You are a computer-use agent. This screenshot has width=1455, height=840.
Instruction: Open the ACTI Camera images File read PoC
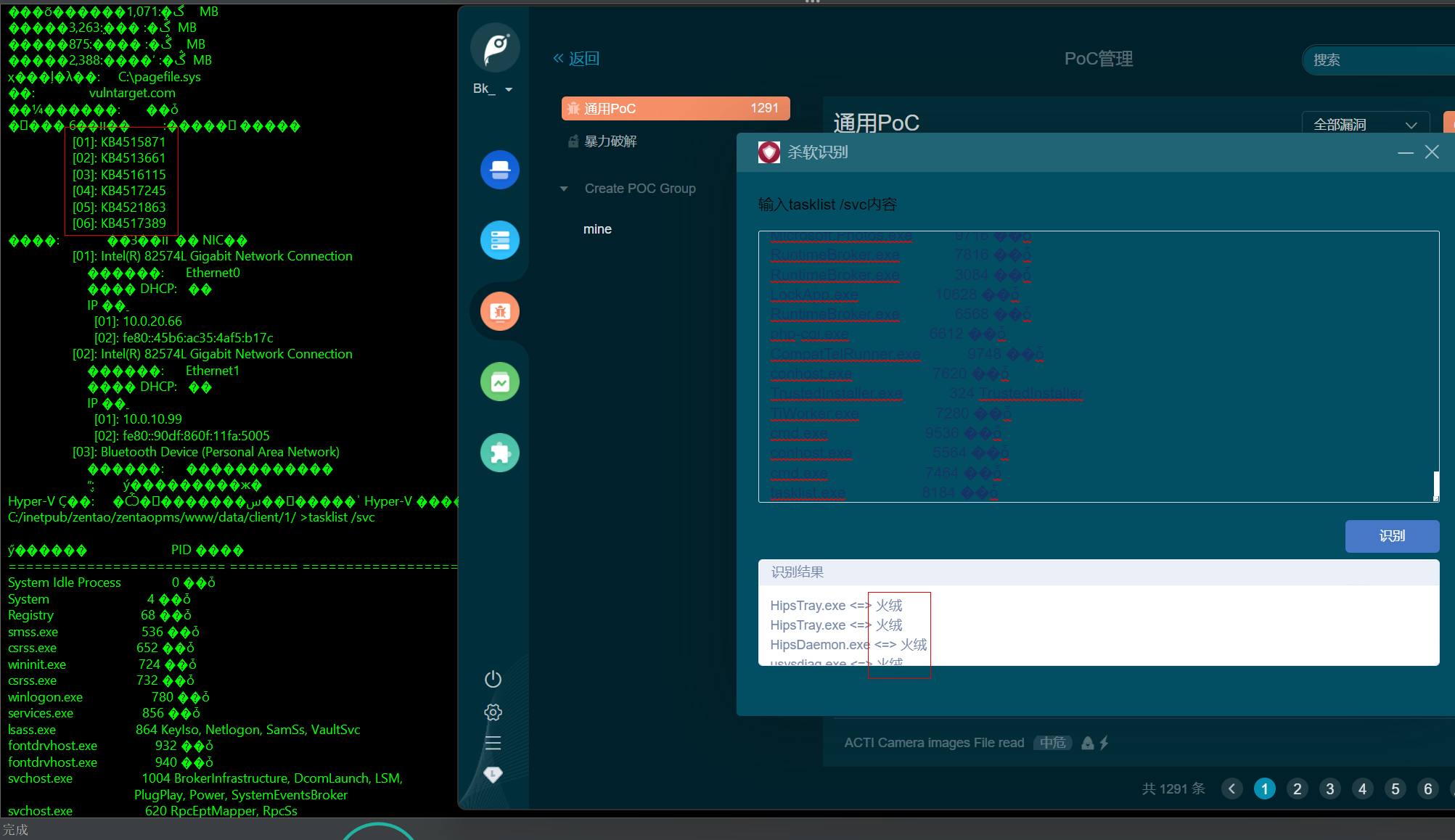(934, 743)
